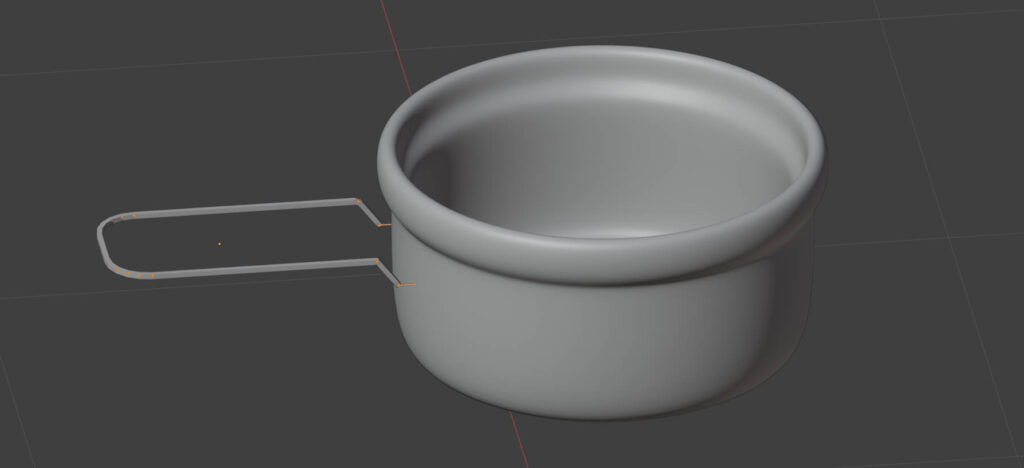
Task: Click the upper diagonal bend of the handle
Action: 369,213
